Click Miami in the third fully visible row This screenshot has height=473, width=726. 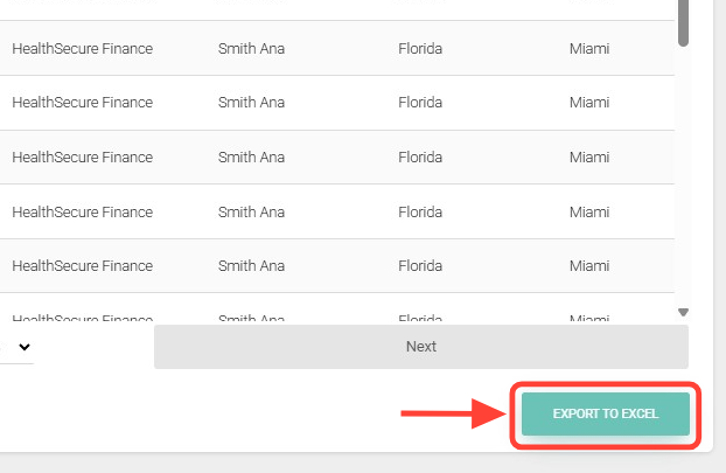click(x=589, y=157)
